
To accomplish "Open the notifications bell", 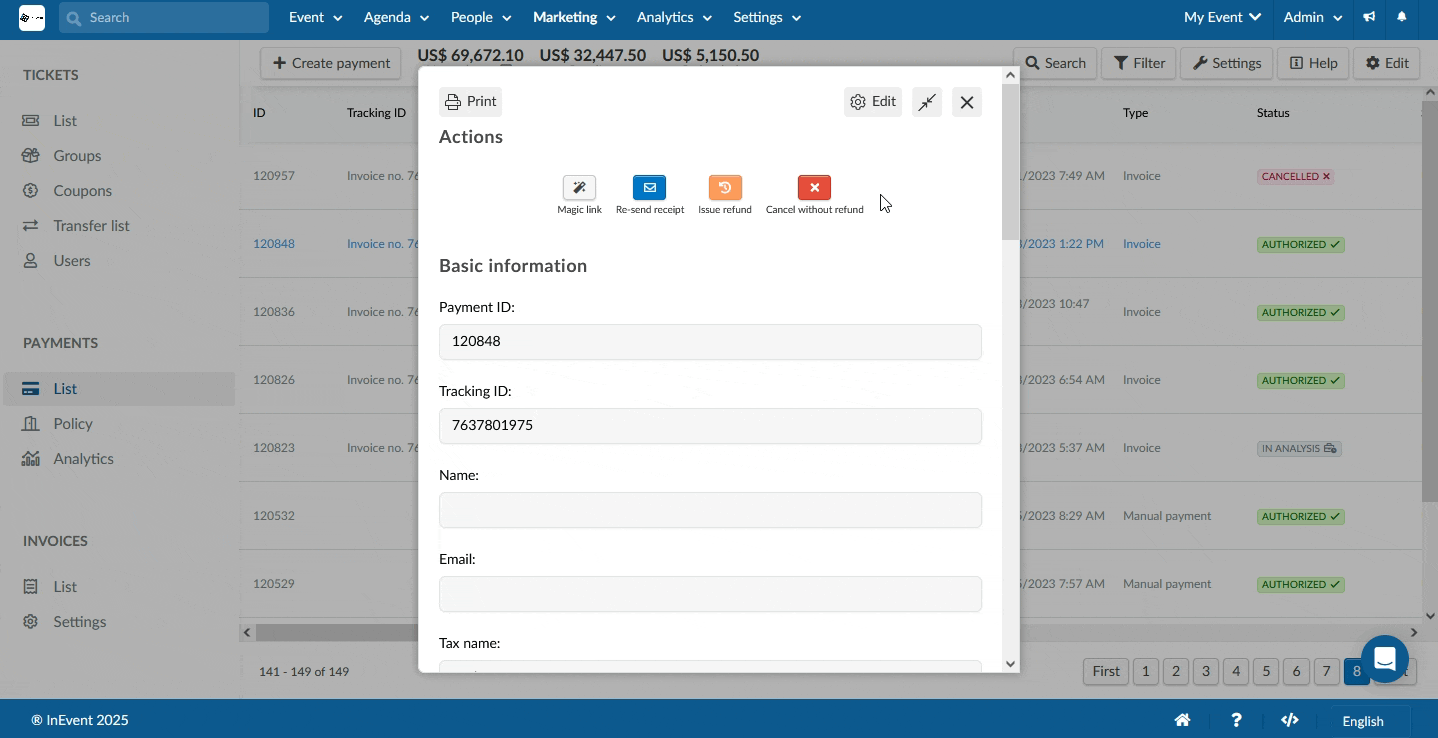I will tap(1402, 17).
